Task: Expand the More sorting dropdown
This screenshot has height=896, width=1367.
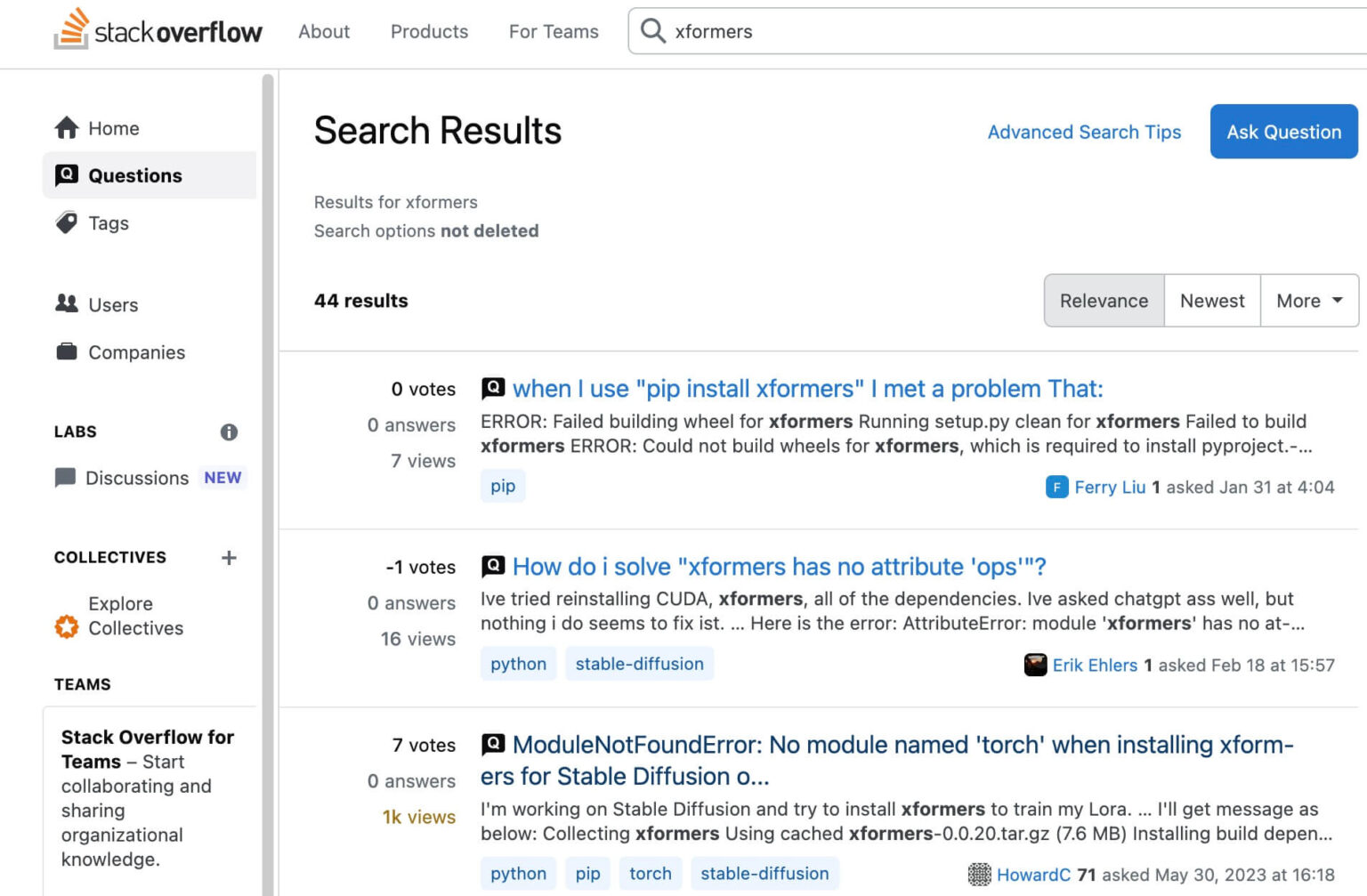Action: pyautogui.click(x=1308, y=301)
